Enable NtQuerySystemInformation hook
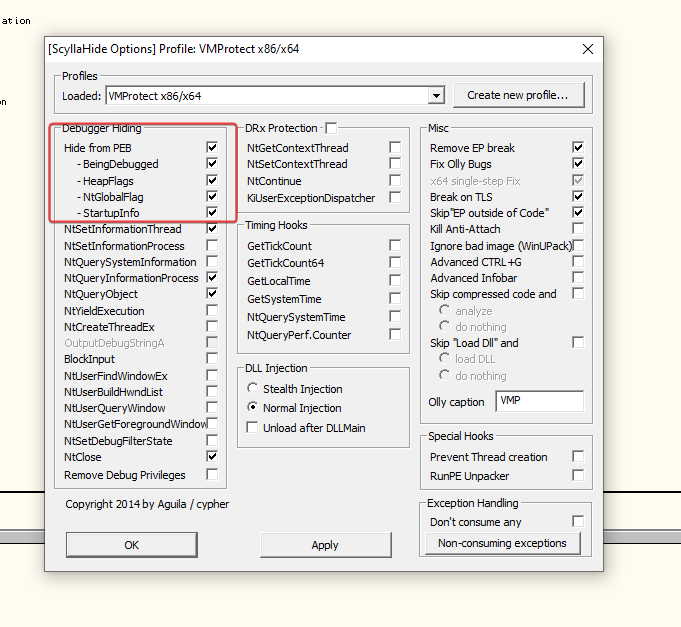The height and width of the screenshot is (627, 681). 212,261
